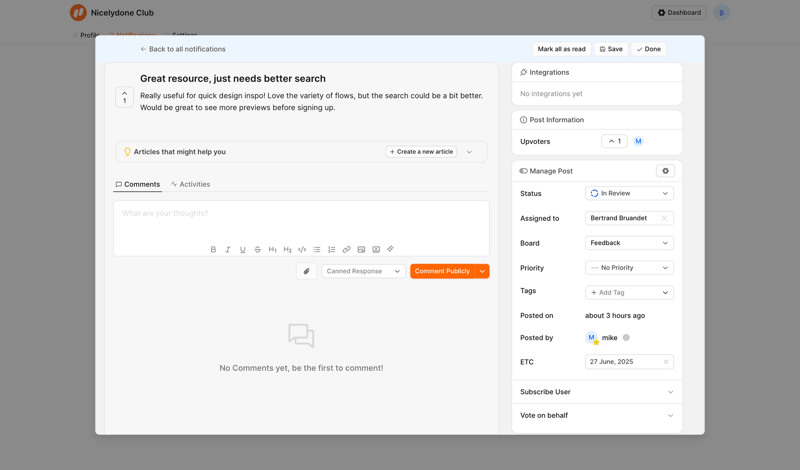The height and width of the screenshot is (470, 800).
Task: Insert a hyperlink in the comment
Action: coord(346,250)
